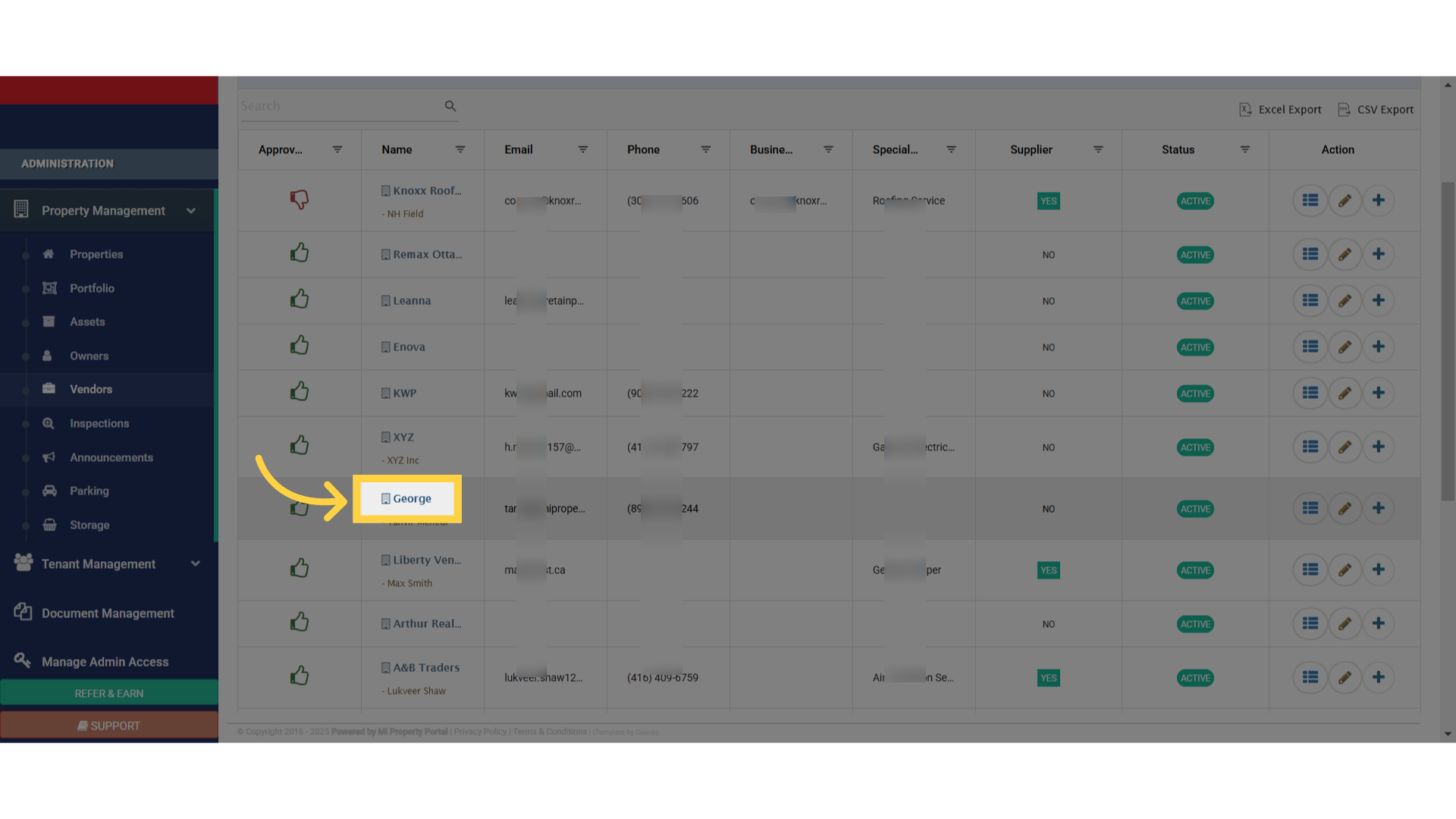Open the Name column filter
Screen dimensions: 1456x819
click(460, 149)
